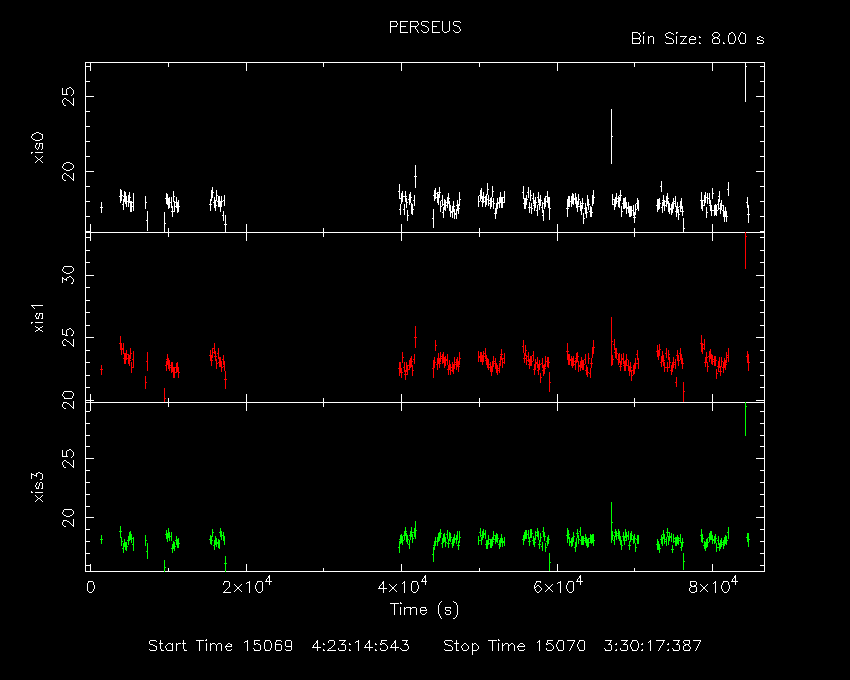Click the red xis1 spike near 6.7×10⁴ s
Screen dimensions: 850x680
[611, 341]
